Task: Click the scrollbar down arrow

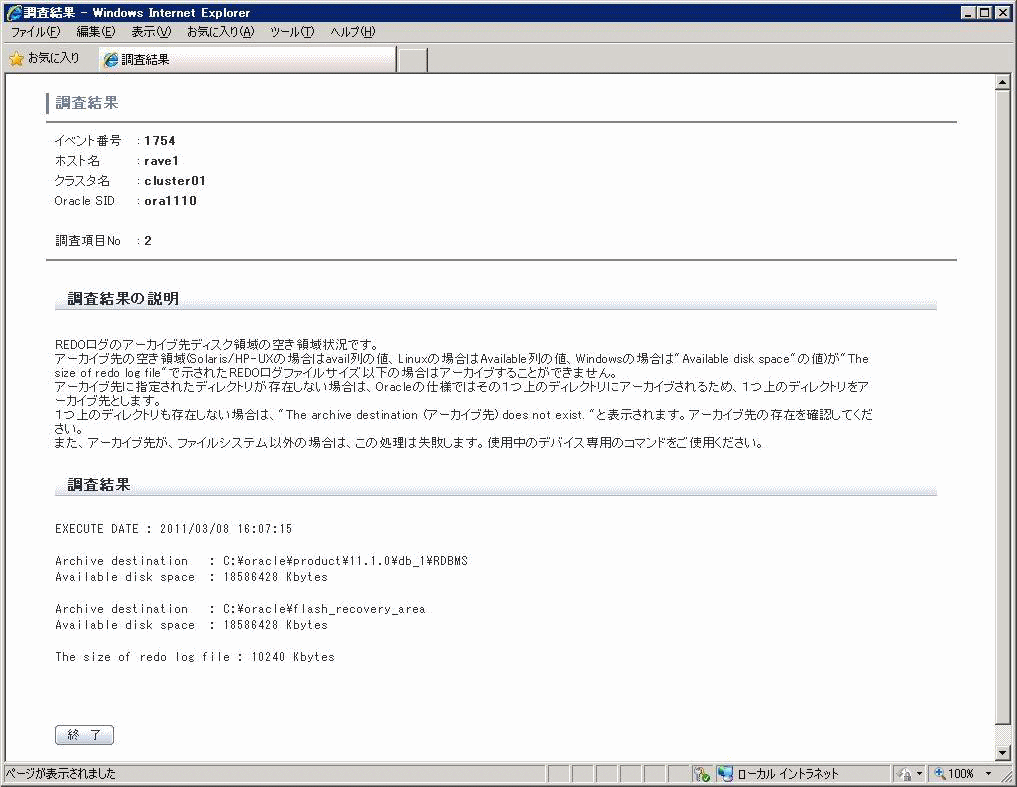Action: [x=1002, y=753]
